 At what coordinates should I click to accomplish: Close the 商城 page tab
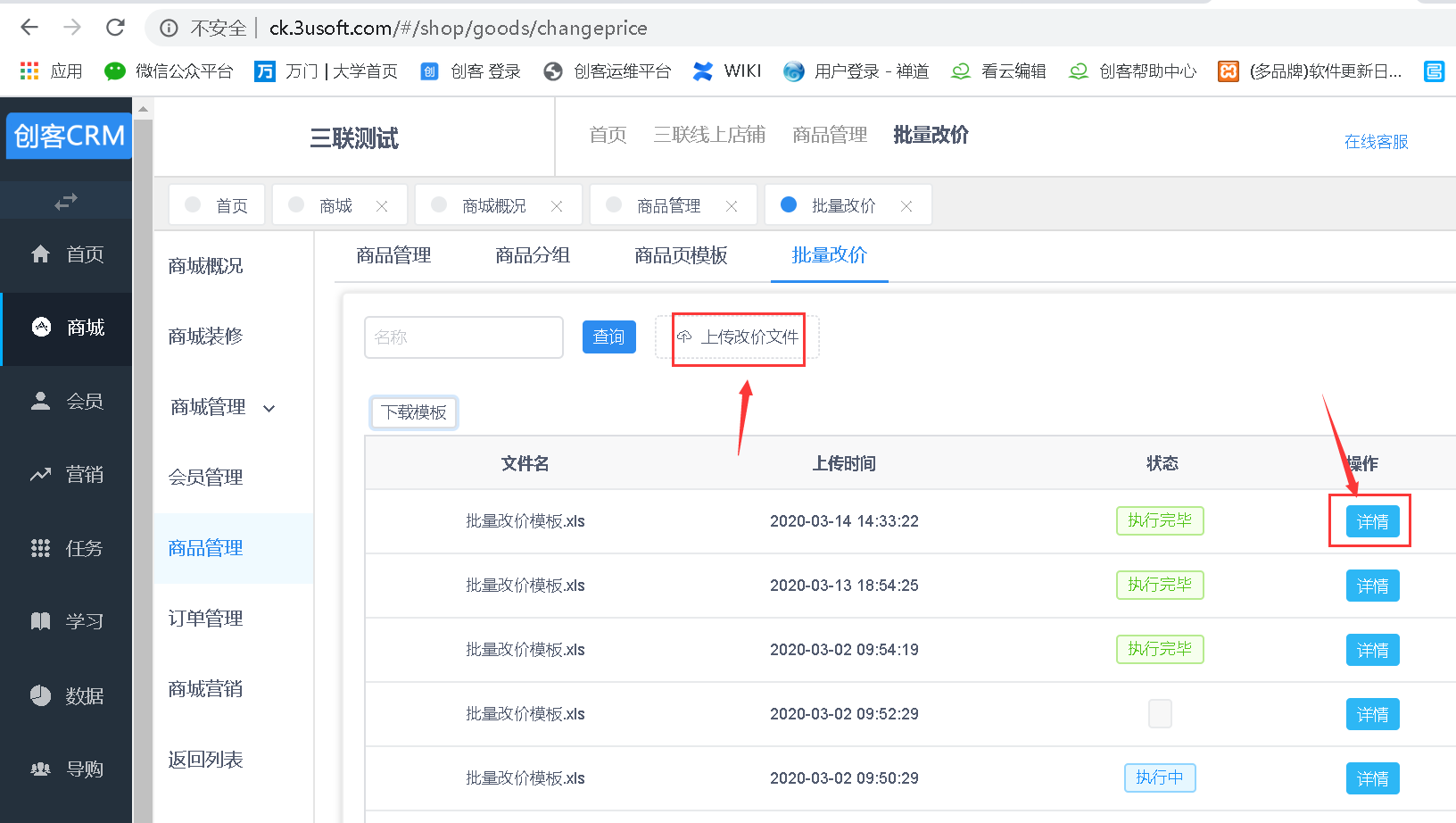[x=382, y=206]
